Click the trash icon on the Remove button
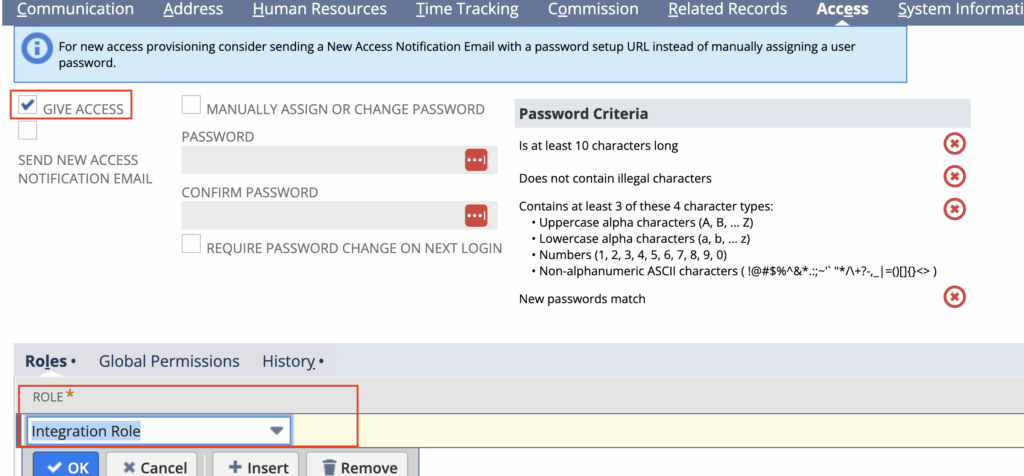The width and height of the screenshot is (1024, 476). pyautogui.click(x=330, y=467)
